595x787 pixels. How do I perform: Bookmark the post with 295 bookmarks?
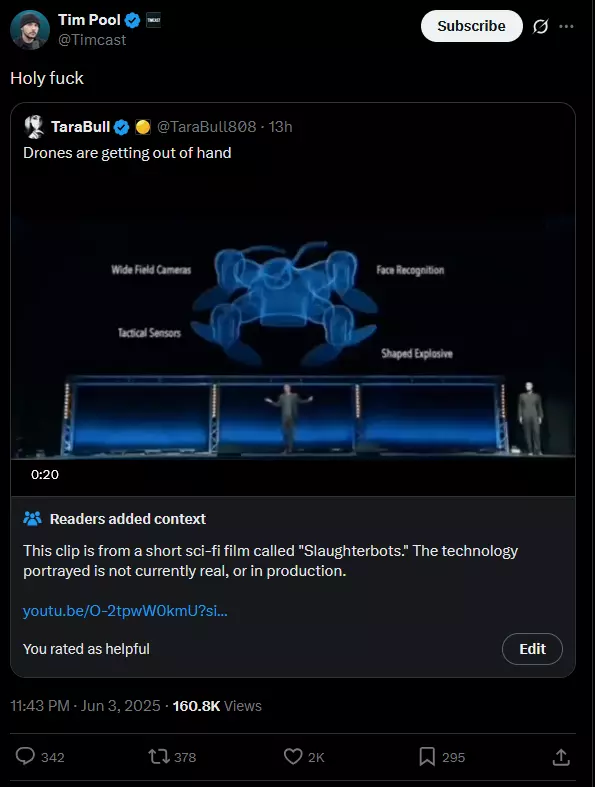427,756
